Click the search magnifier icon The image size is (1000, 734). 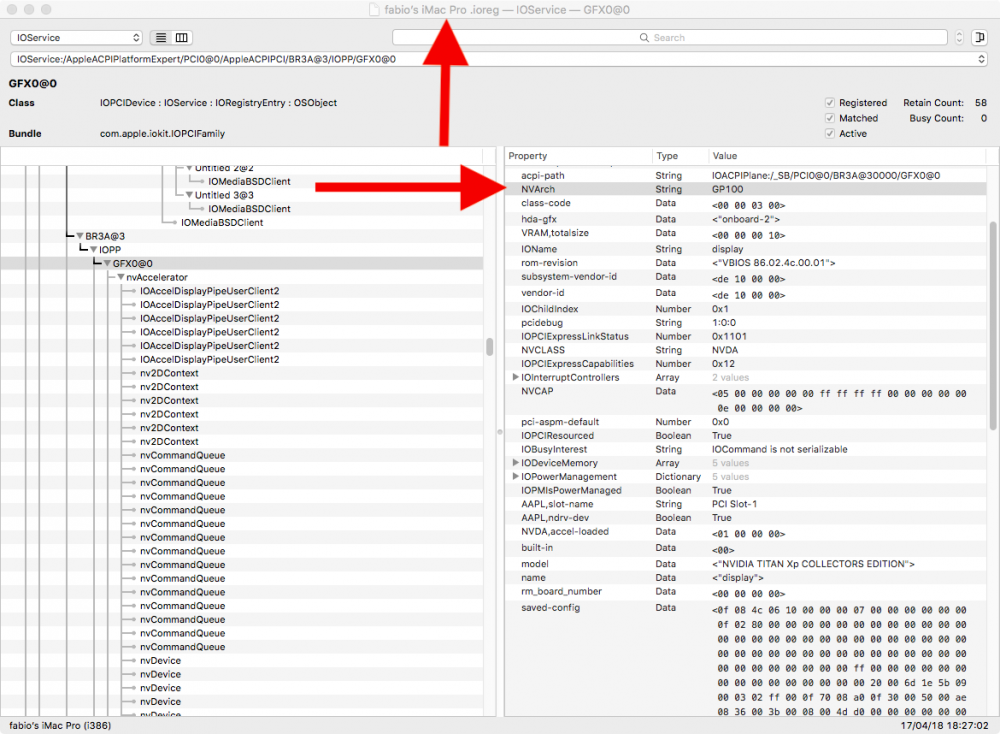(644, 38)
